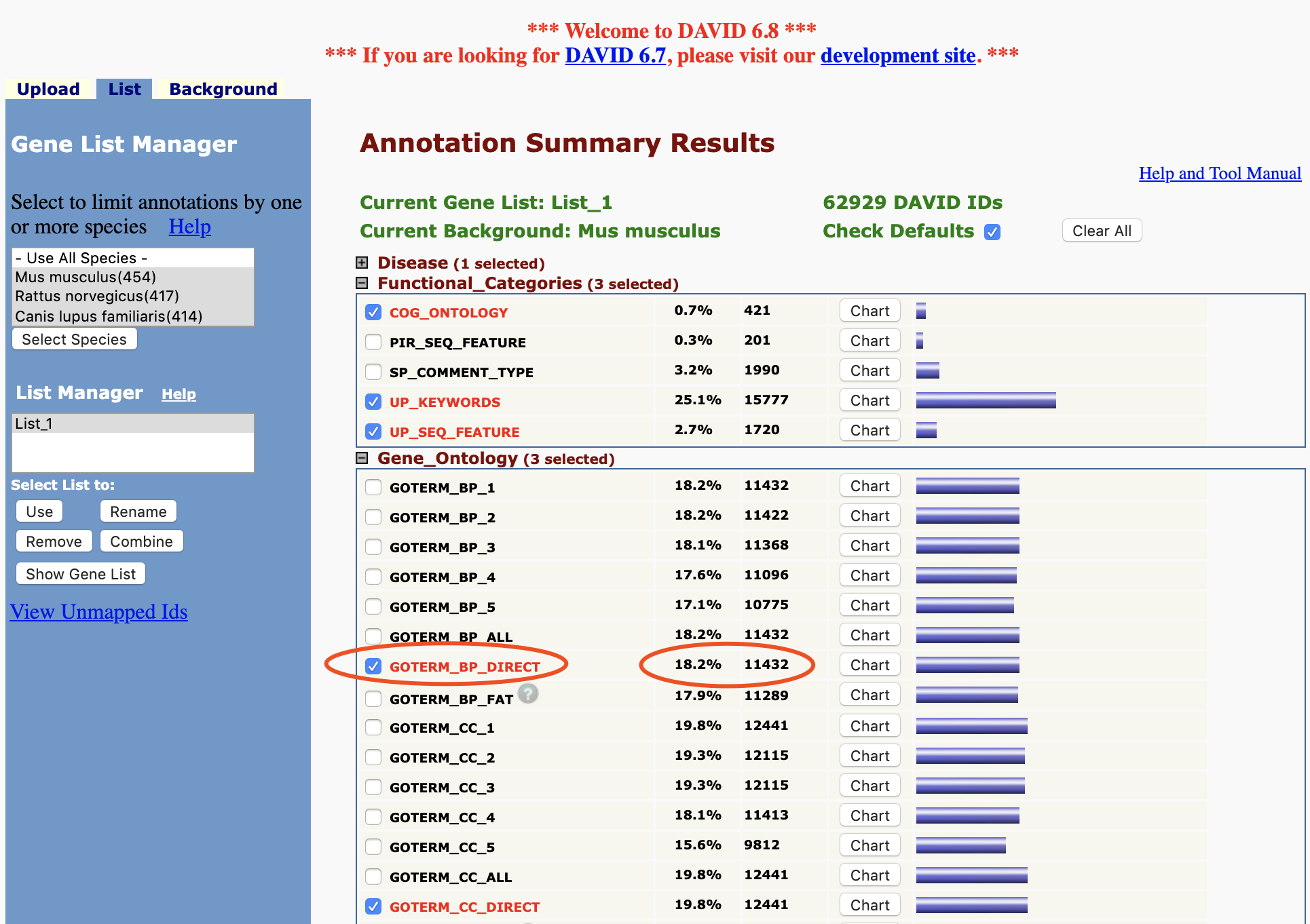Visit the development site link
Screen dimensions: 1310x924
coord(898,56)
